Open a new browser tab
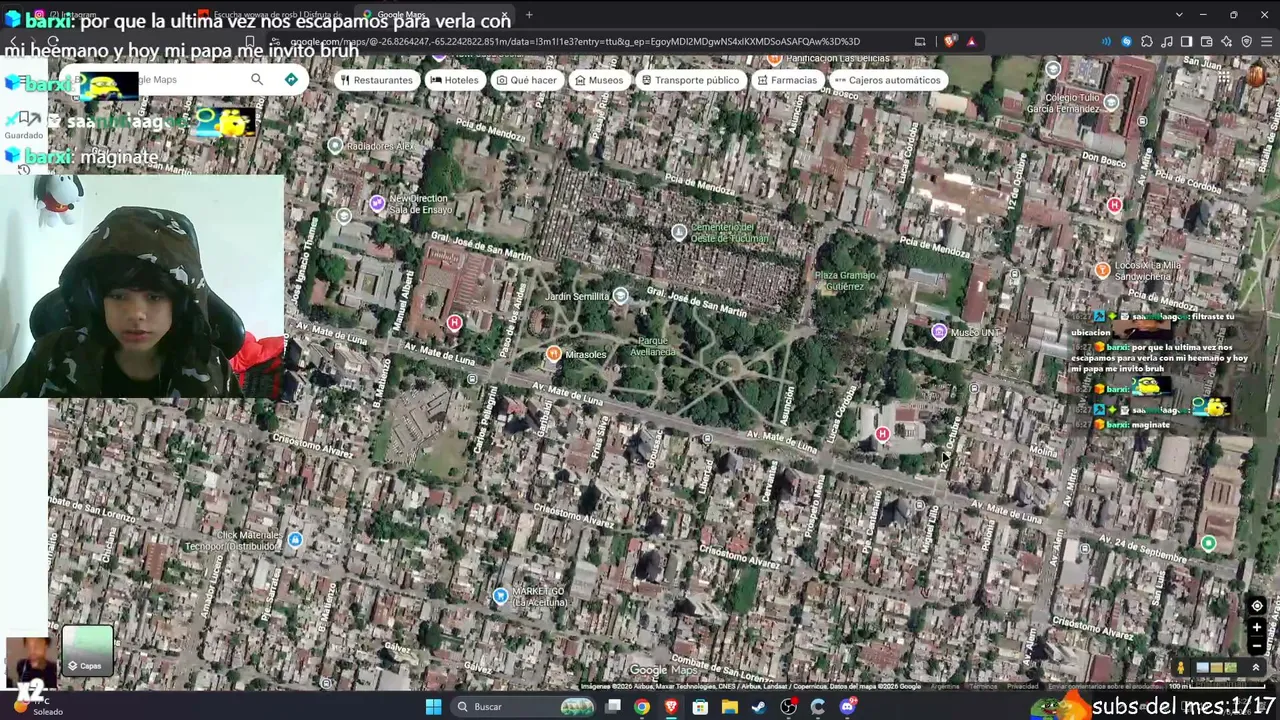 coord(529,15)
